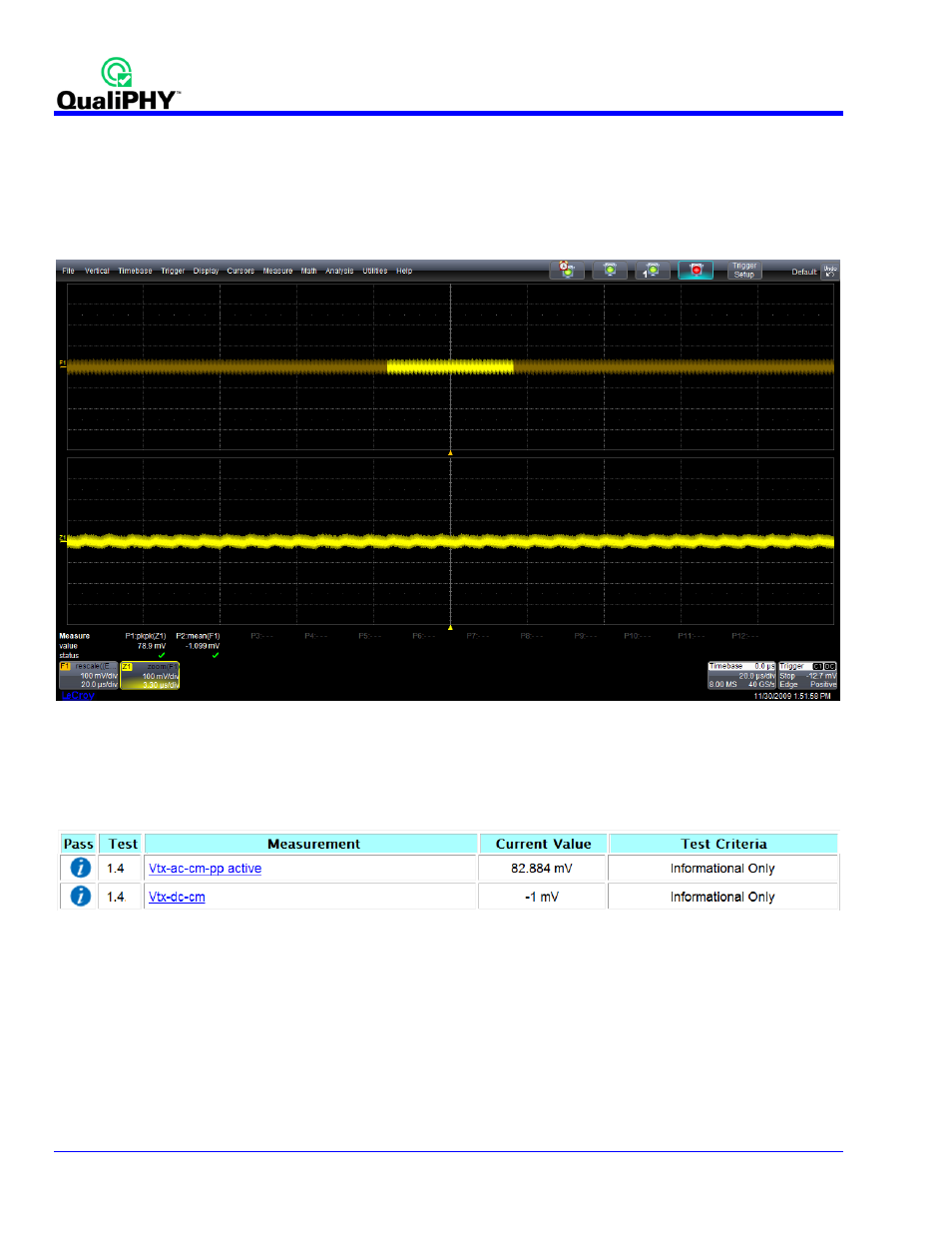
Task: Open the Math menu
Action: tap(309, 271)
